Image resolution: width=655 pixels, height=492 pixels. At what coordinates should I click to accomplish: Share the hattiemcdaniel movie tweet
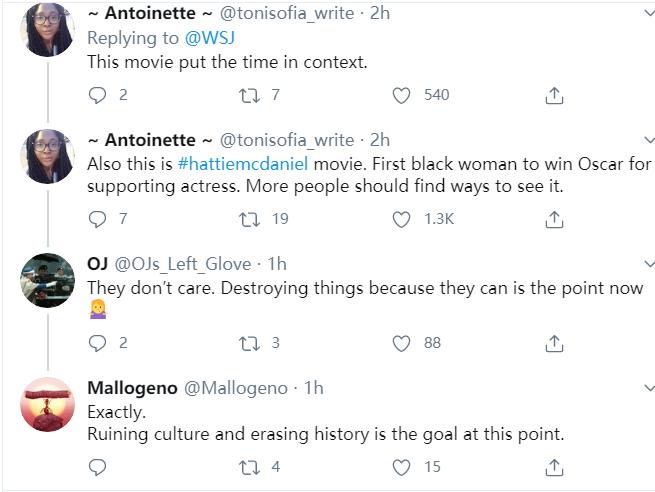coord(555,218)
